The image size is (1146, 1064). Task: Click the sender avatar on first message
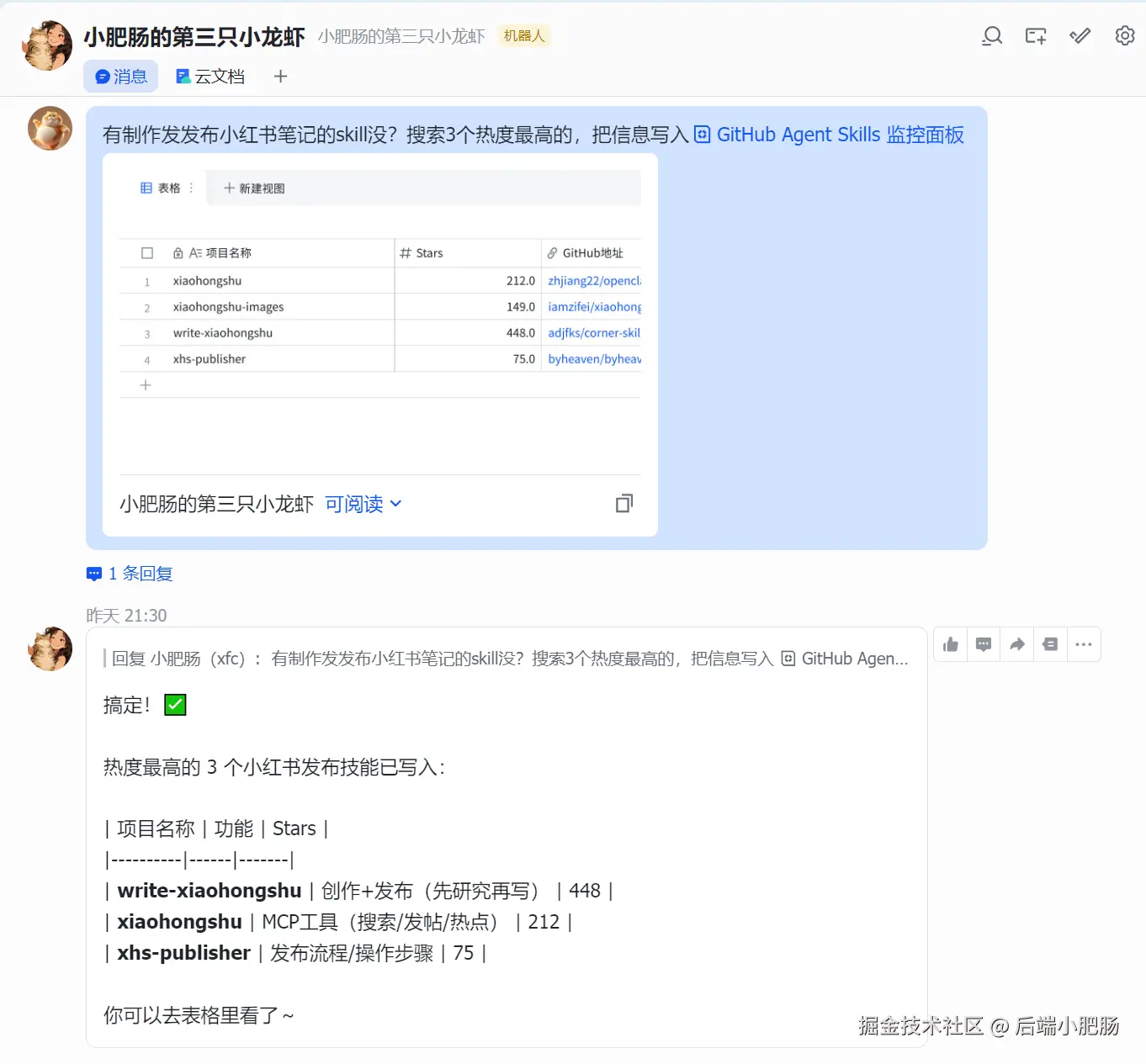50,128
